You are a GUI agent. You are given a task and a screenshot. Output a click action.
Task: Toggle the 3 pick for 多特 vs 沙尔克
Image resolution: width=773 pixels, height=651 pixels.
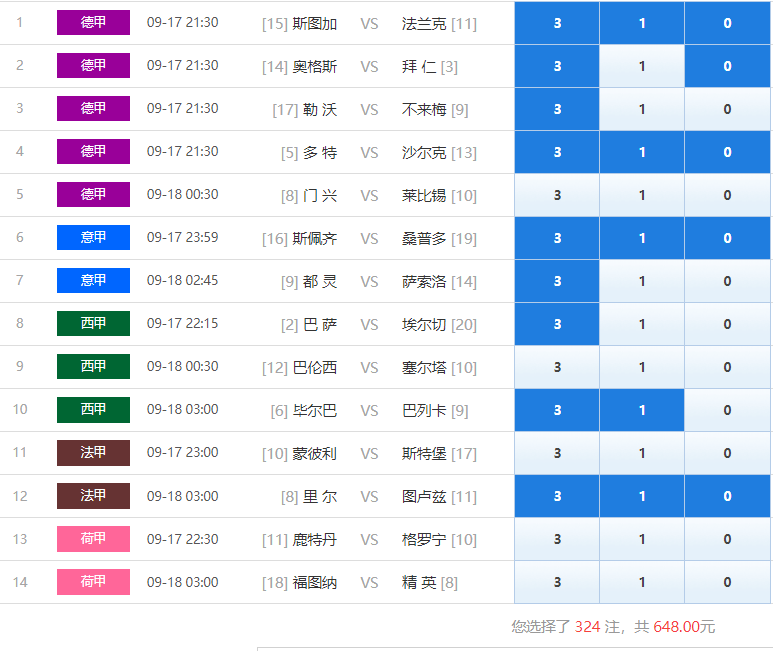click(x=557, y=152)
